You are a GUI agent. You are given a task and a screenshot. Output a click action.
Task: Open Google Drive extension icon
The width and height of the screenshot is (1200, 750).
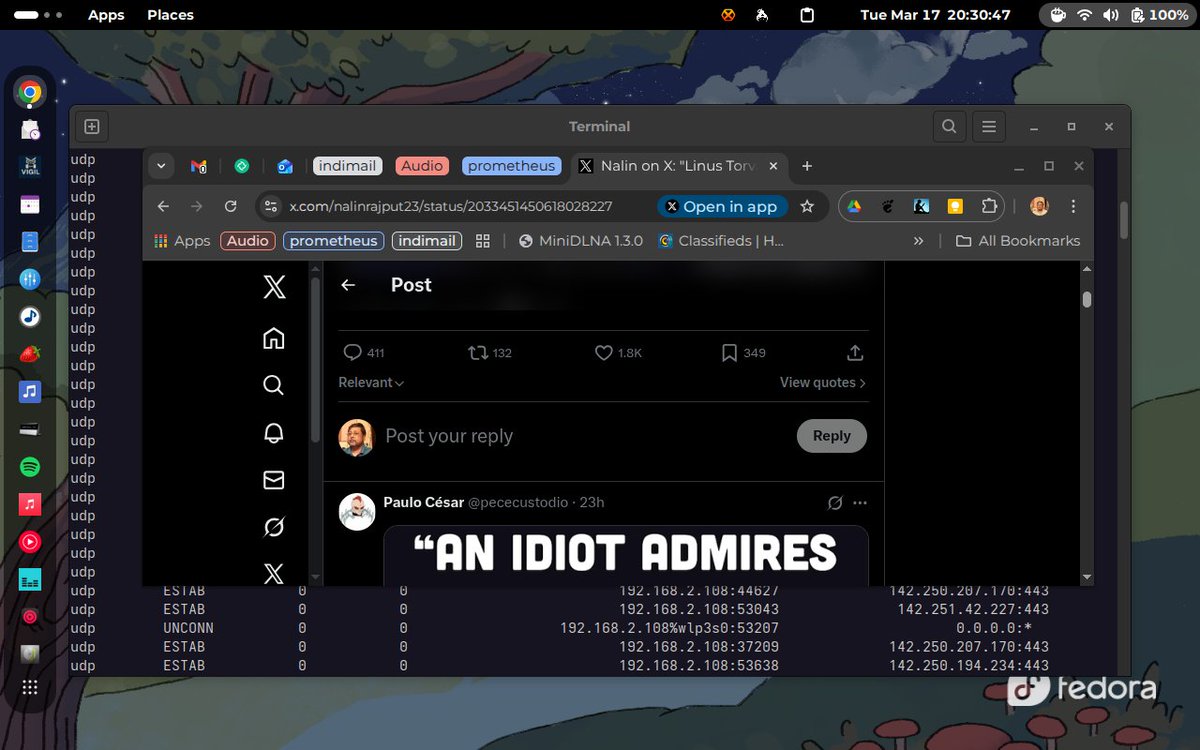click(854, 206)
